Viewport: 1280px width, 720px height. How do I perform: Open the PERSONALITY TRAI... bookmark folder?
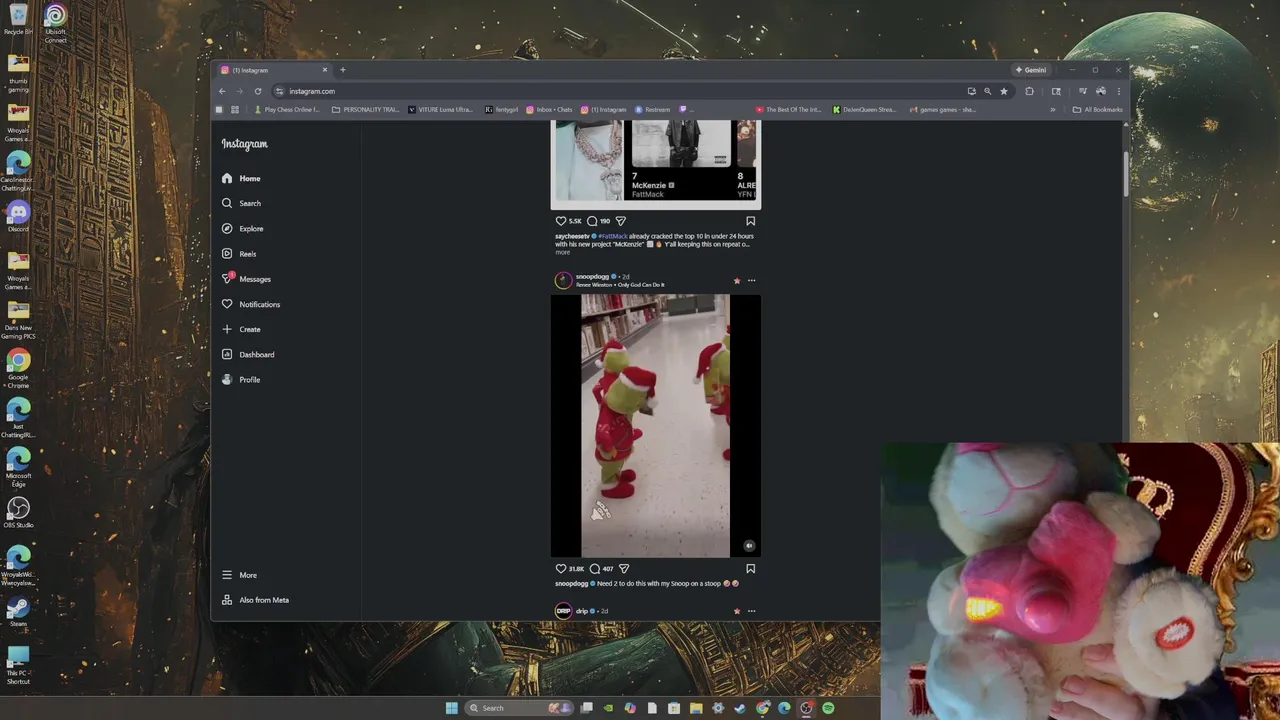(x=366, y=110)
